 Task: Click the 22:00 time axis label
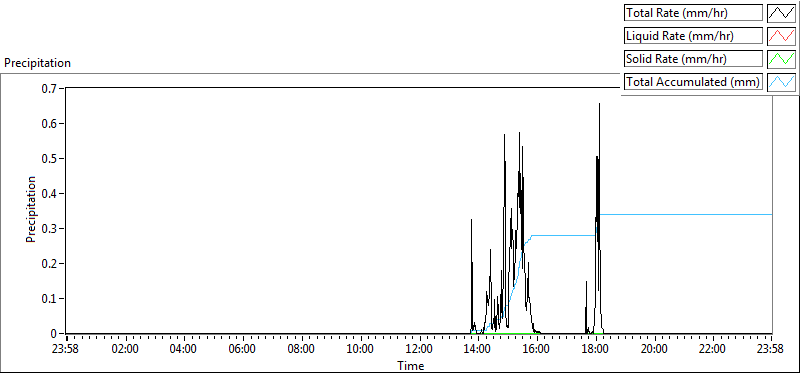pos(713,350)
